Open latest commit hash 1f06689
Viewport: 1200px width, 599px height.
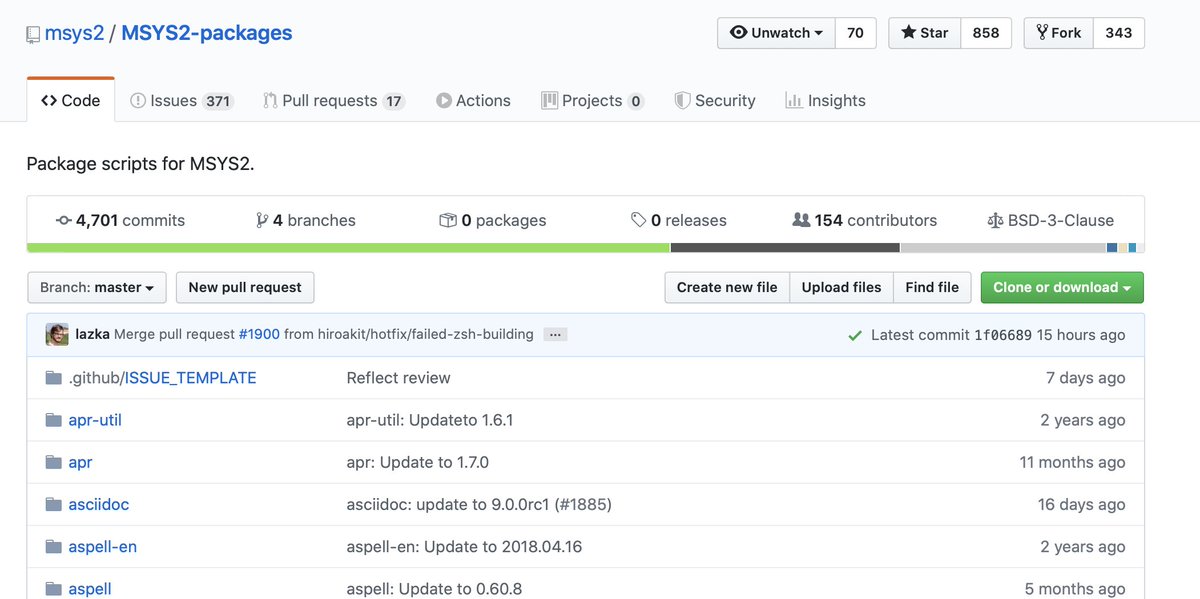pos(1003,335)
